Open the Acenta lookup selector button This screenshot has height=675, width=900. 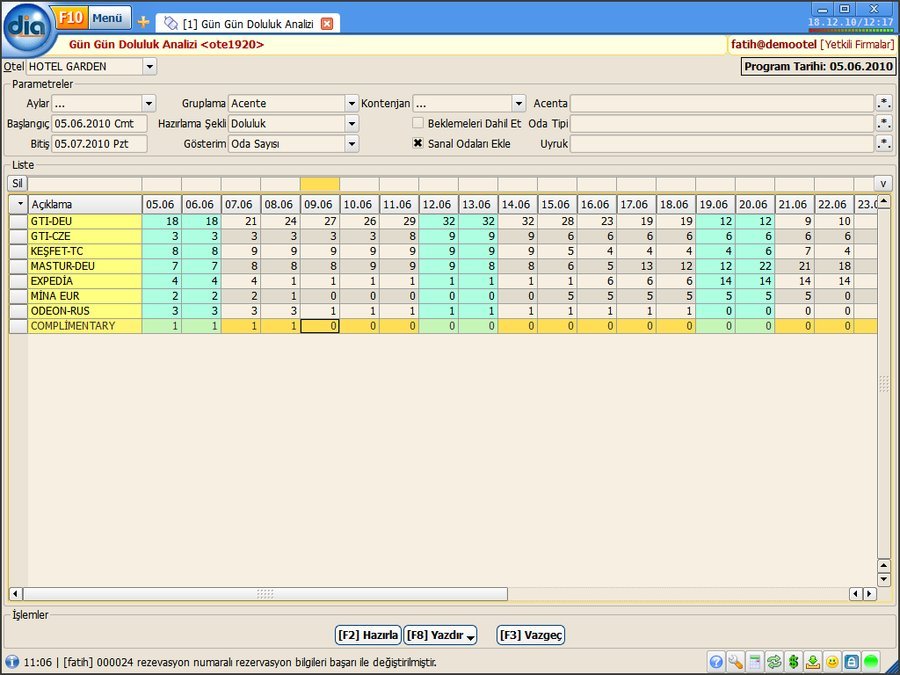pyautogui.click(x=884, y=103)
